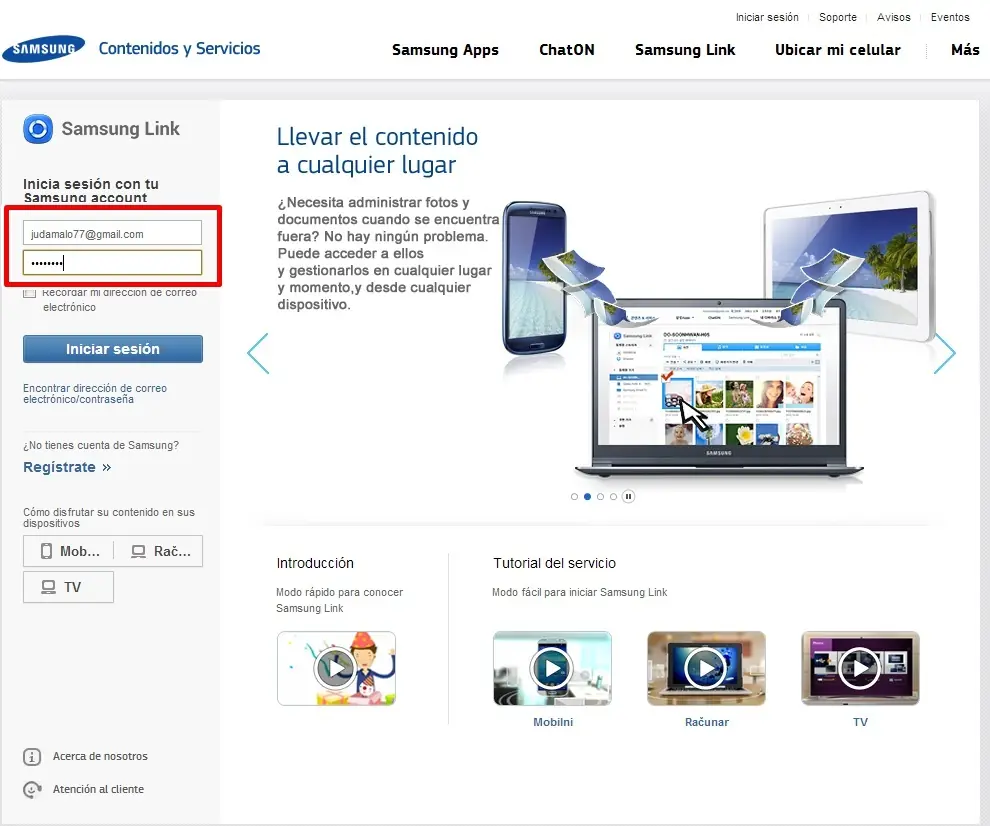
Task: Select the second carousel dot
Action: (587, 496)
